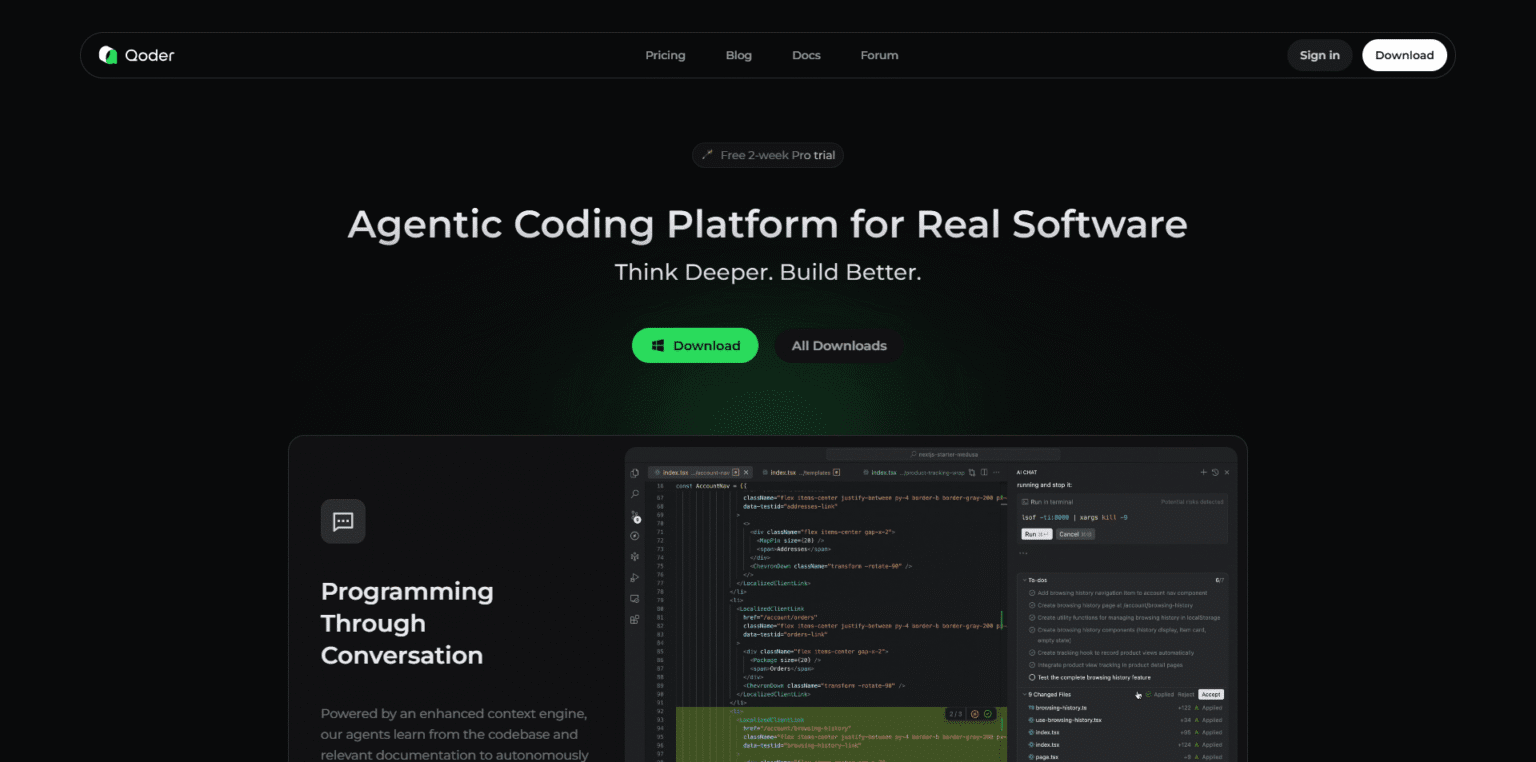
Task: Open chat history icon in AI Chat panel
Action: pyautogui.click(x=1215, y=473)
